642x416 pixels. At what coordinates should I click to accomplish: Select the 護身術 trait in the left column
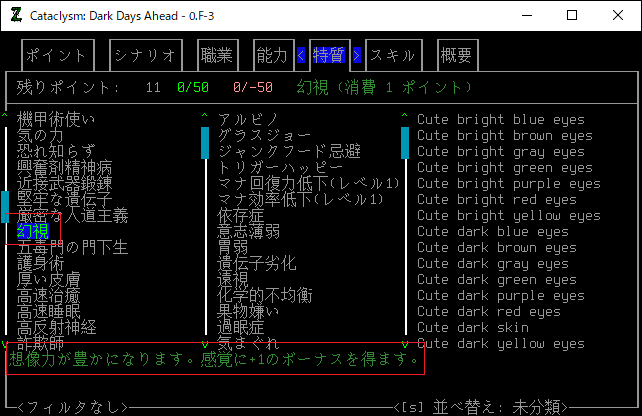(x=41, y=263)
